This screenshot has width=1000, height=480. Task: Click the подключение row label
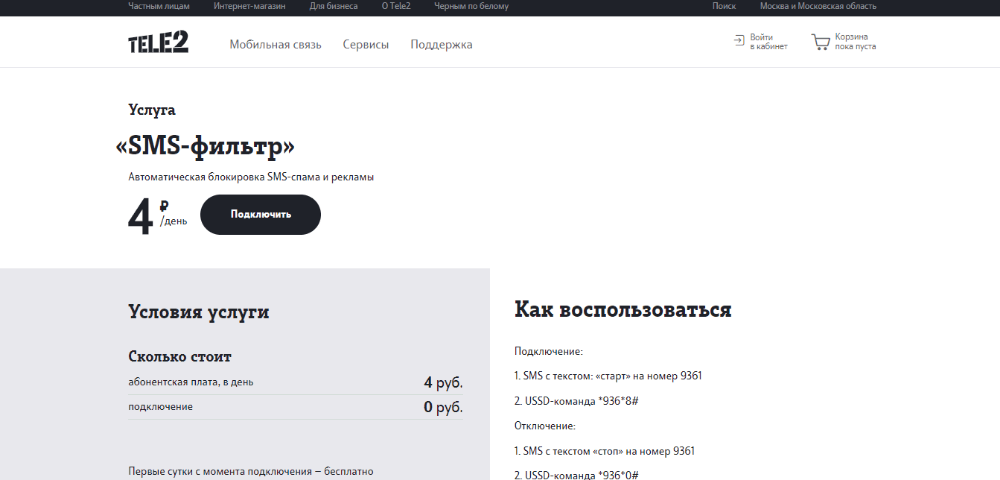[160, 407]
